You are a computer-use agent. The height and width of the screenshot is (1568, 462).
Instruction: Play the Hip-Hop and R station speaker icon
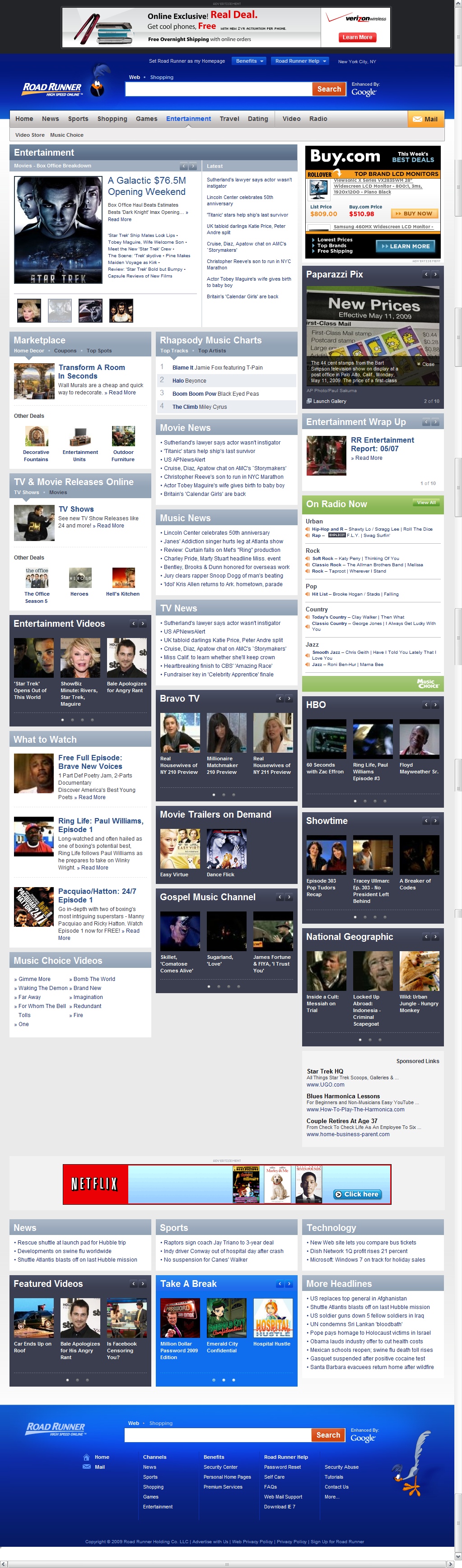[308, 529]
